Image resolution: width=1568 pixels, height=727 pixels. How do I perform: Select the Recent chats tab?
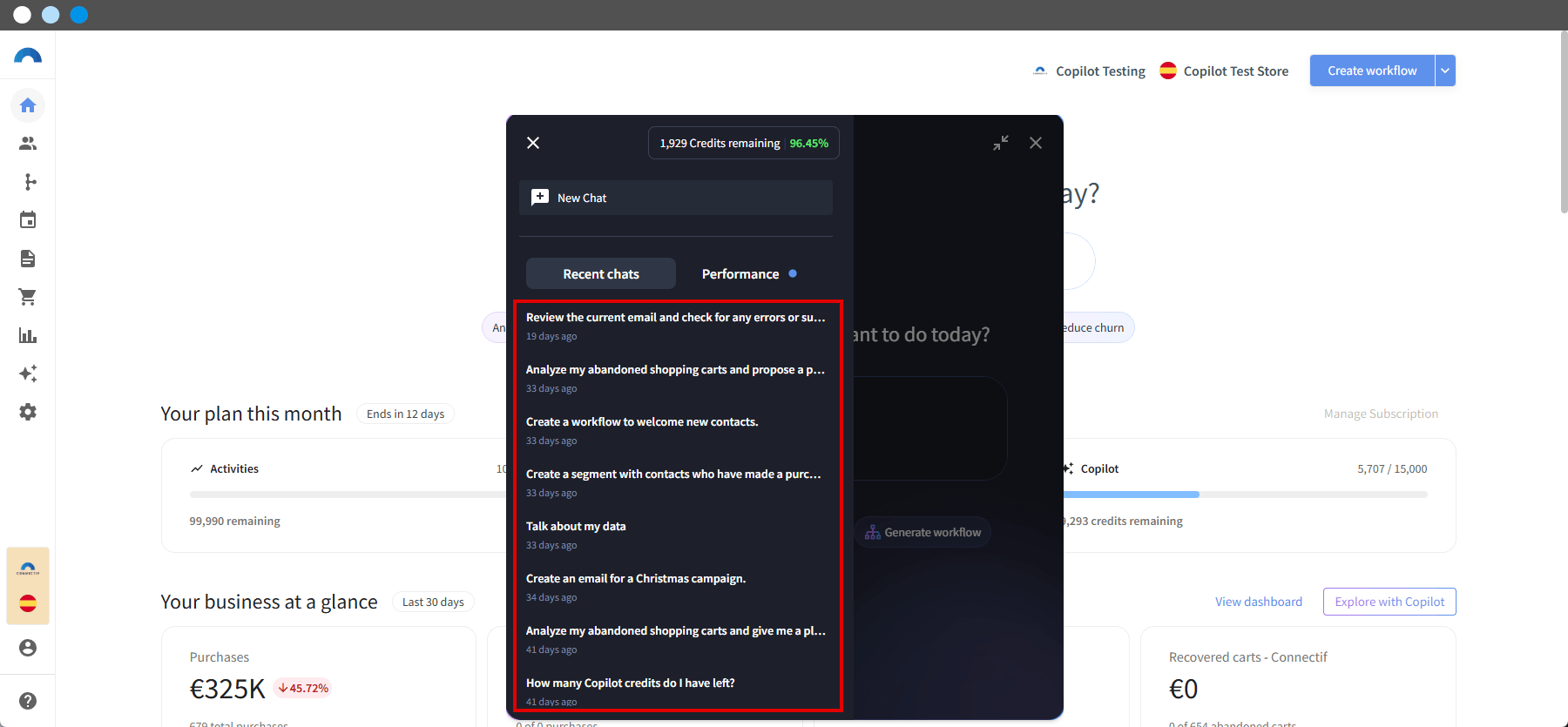click(x=601, y=273)
